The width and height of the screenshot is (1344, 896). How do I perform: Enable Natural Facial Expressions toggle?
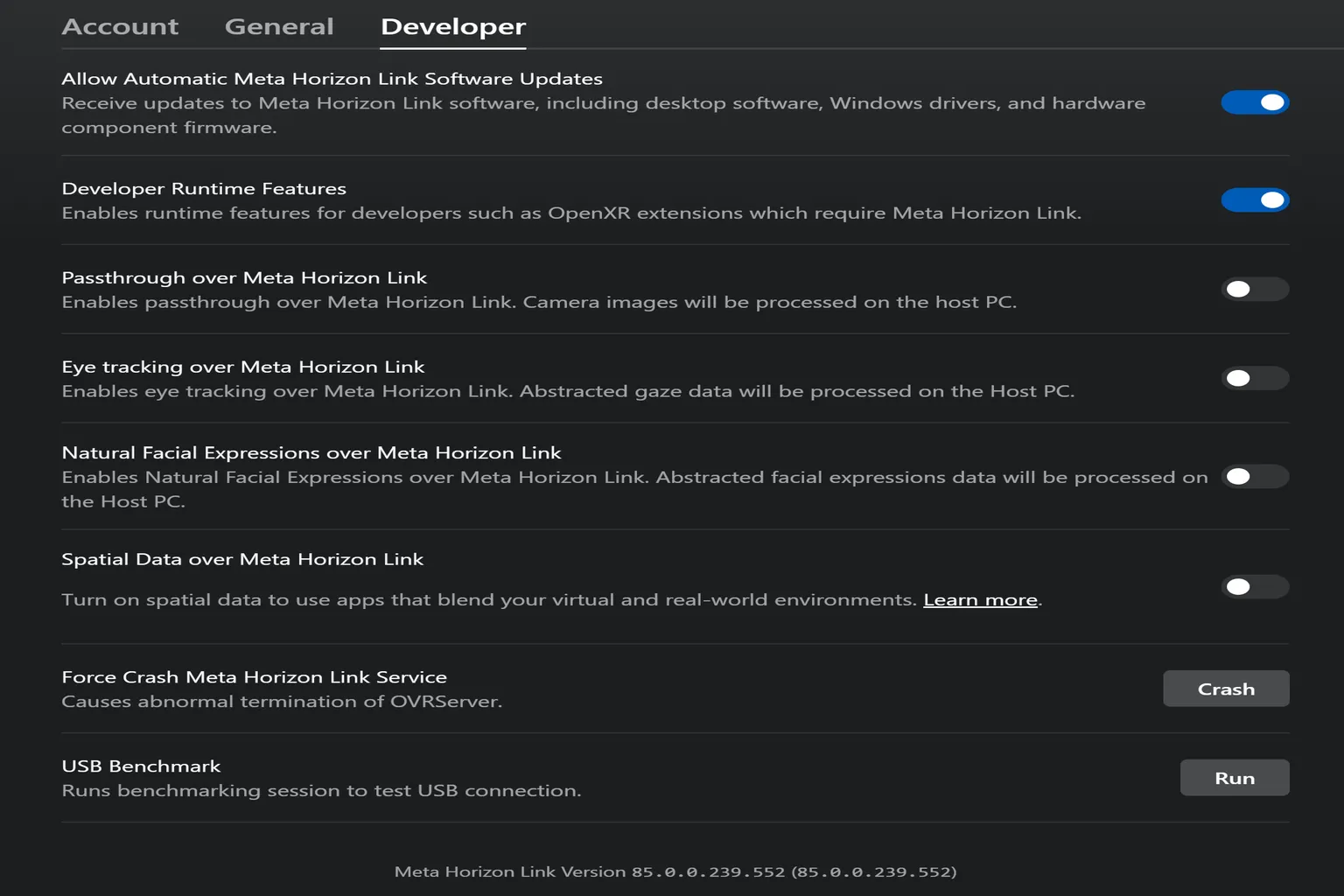click(x=1255, y=477)
